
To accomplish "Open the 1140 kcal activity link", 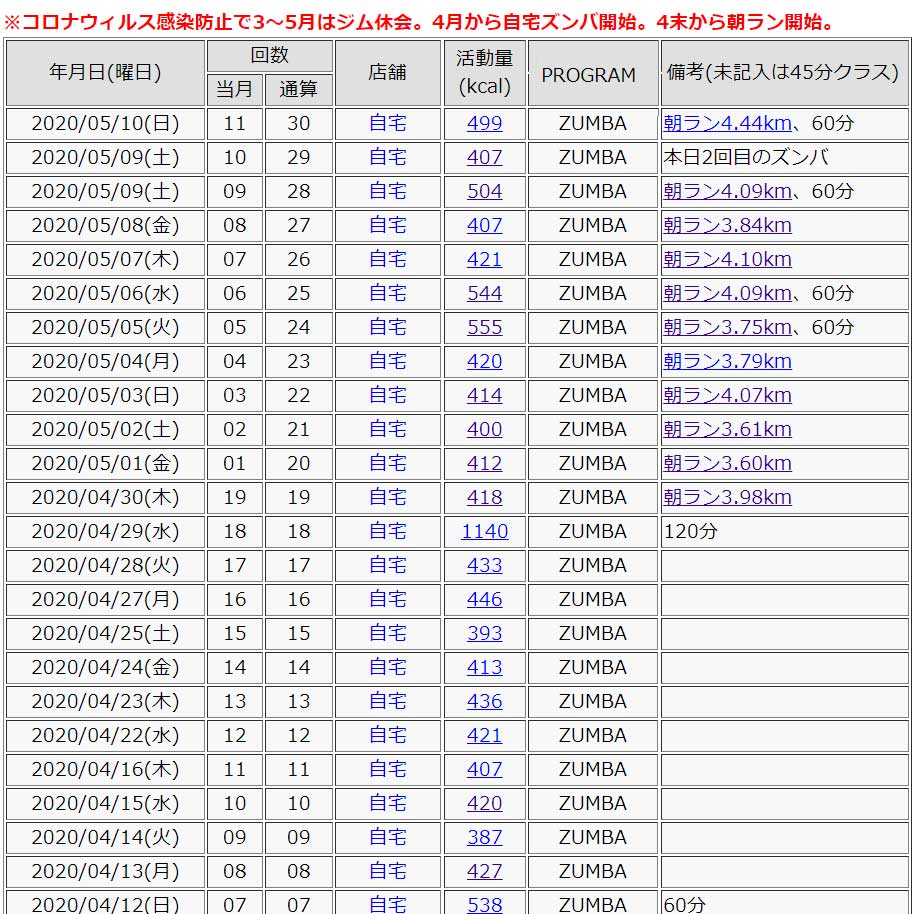I will 484,532.
